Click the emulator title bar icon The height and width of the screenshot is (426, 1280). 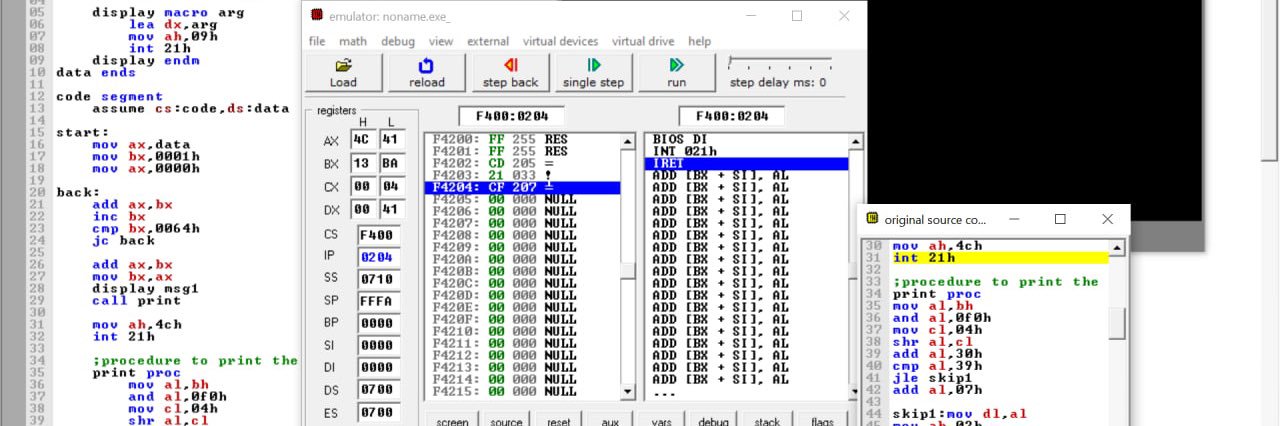click(317, 16)
